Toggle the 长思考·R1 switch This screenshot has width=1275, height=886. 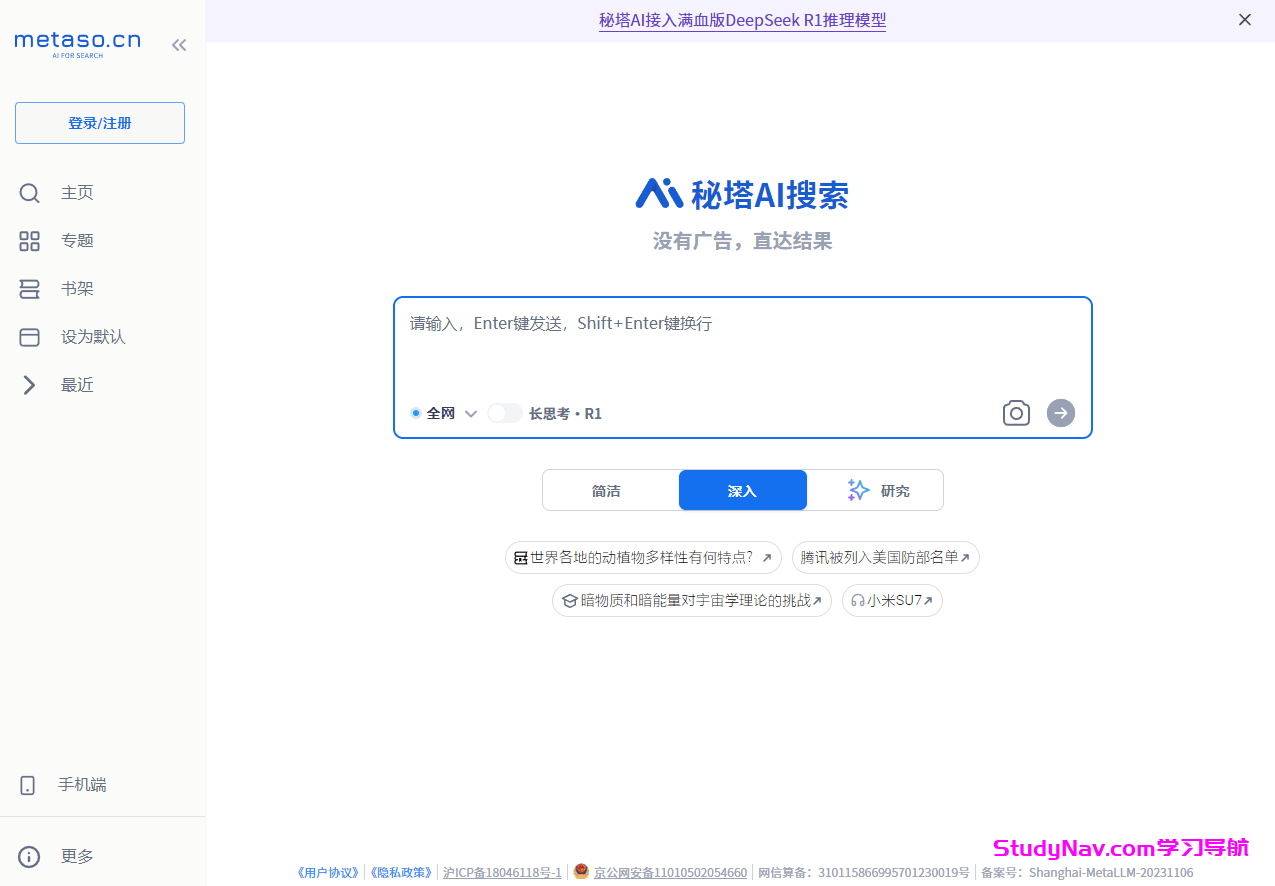[x=505, y=413]
